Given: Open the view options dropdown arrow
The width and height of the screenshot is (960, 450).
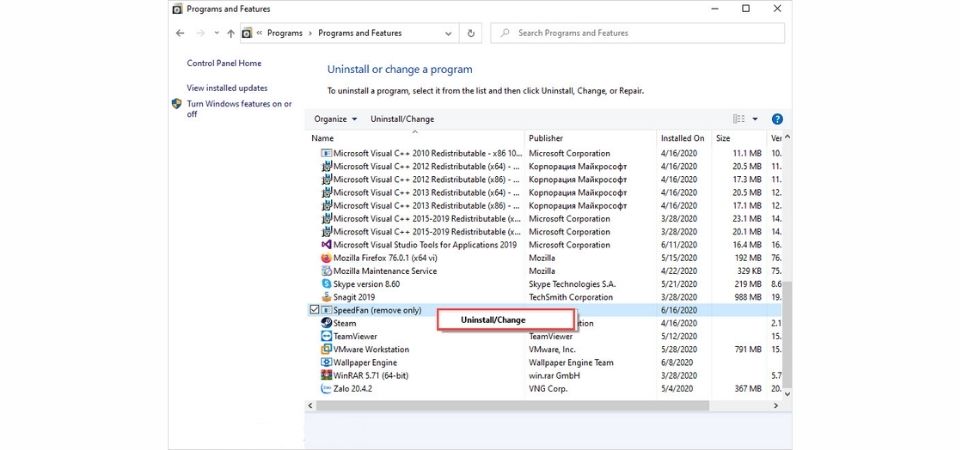Looking at the screenshot, I should 755,119.
